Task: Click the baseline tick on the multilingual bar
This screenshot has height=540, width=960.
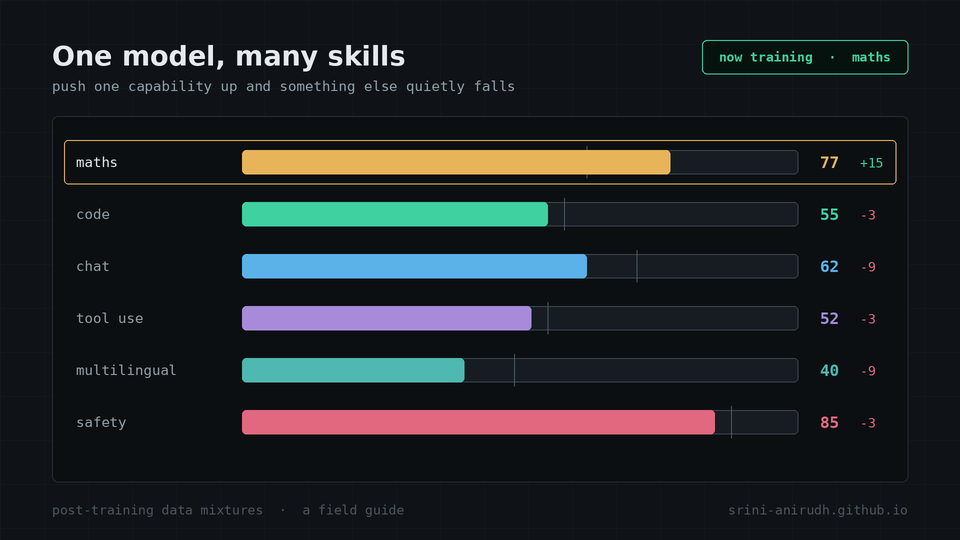Action: coord(514,370)
